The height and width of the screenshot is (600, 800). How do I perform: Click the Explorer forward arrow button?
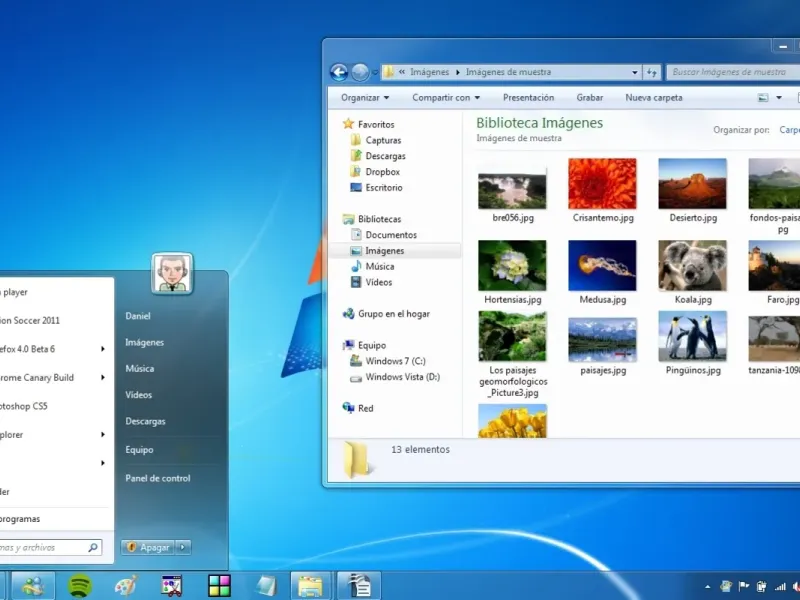360,72
